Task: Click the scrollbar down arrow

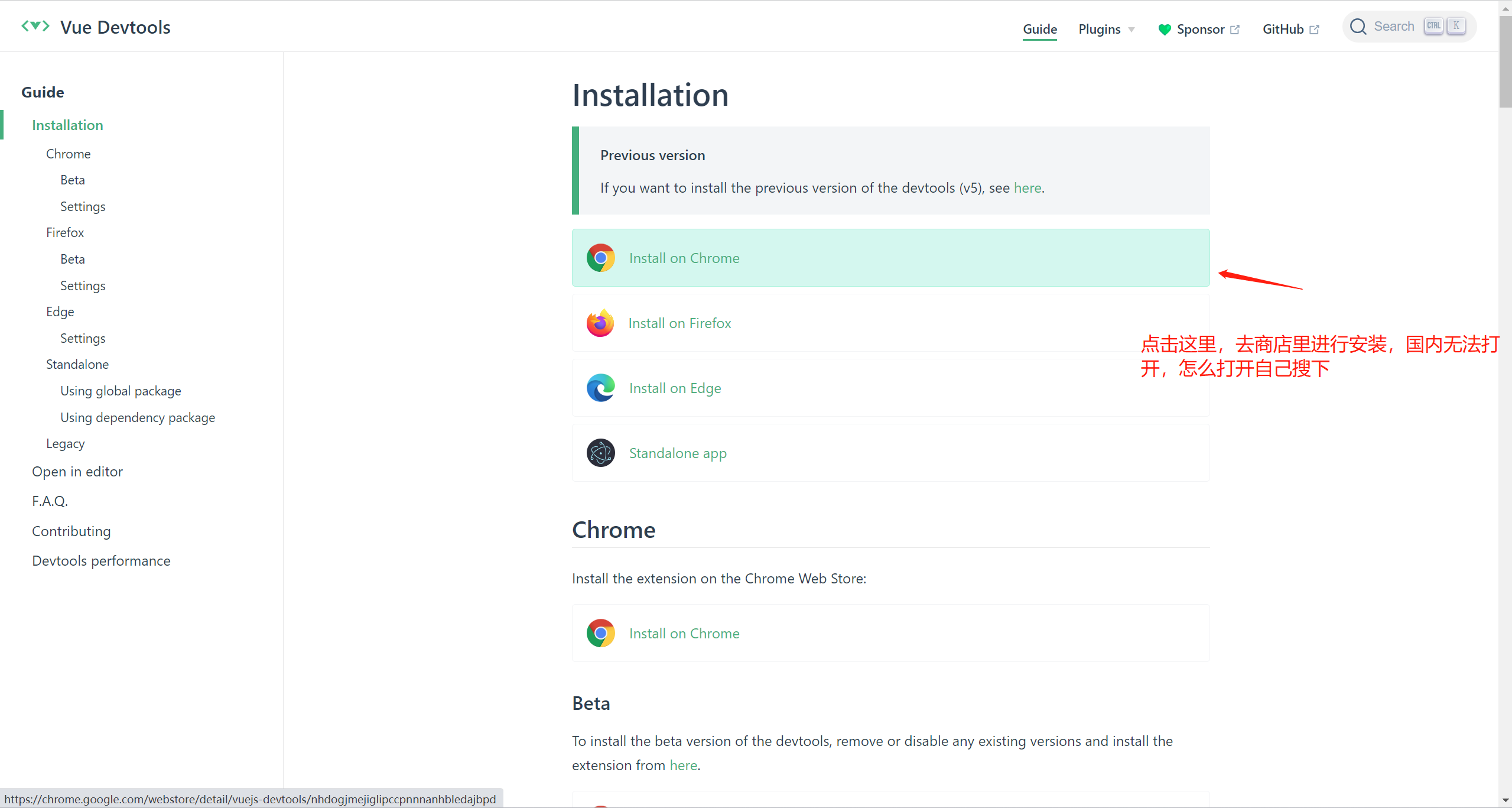Action: pyautogui.click(x=1506, y=800)
